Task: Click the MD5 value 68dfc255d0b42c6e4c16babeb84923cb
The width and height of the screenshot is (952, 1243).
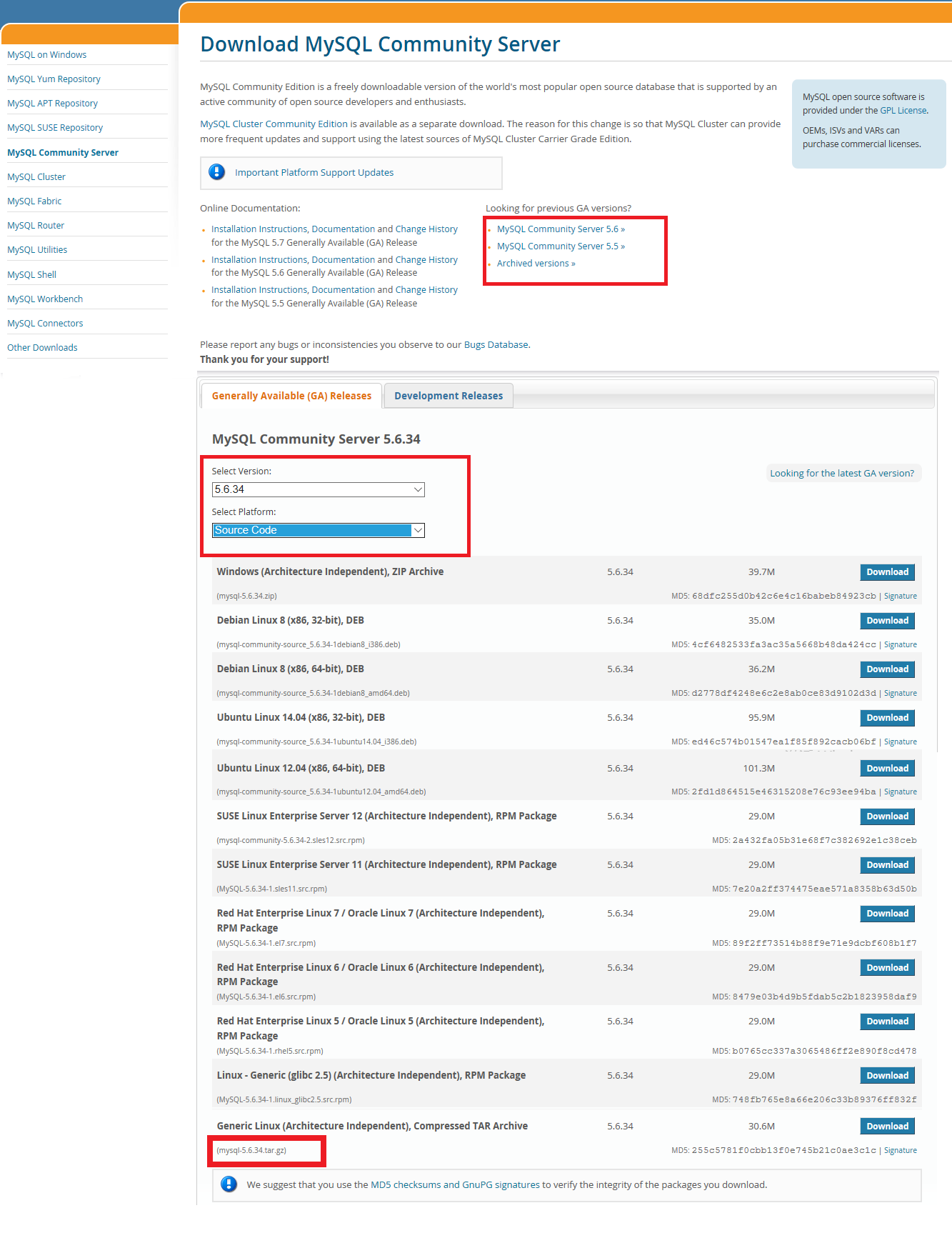Action: tap(783, 596)
